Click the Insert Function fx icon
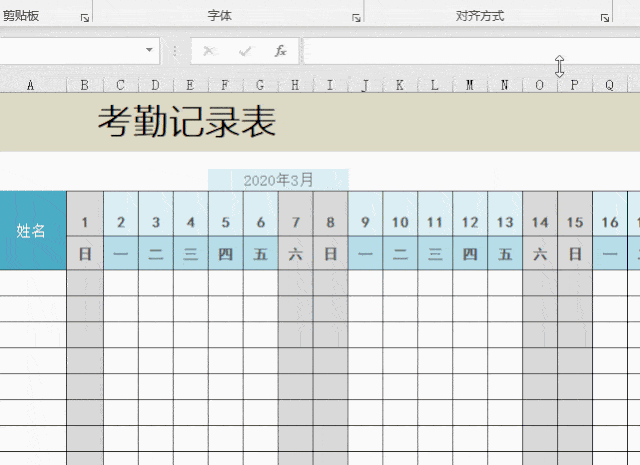This screenshot has width=640, height=465. click(280, 51)
